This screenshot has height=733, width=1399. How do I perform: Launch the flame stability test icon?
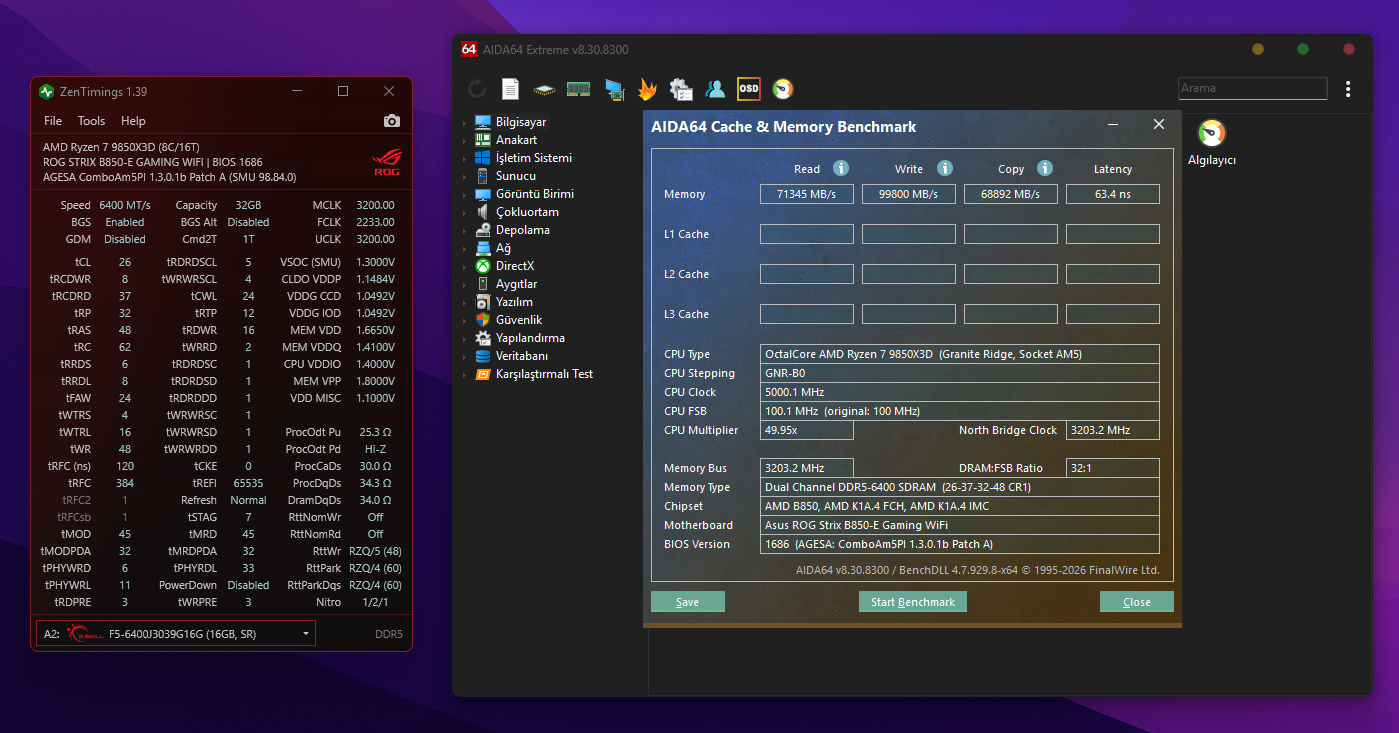(x=647, y=89)
